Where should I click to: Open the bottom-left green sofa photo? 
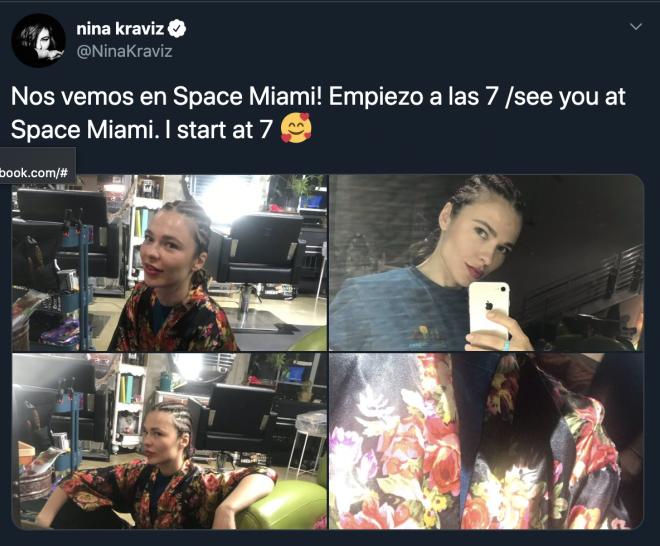169,441
